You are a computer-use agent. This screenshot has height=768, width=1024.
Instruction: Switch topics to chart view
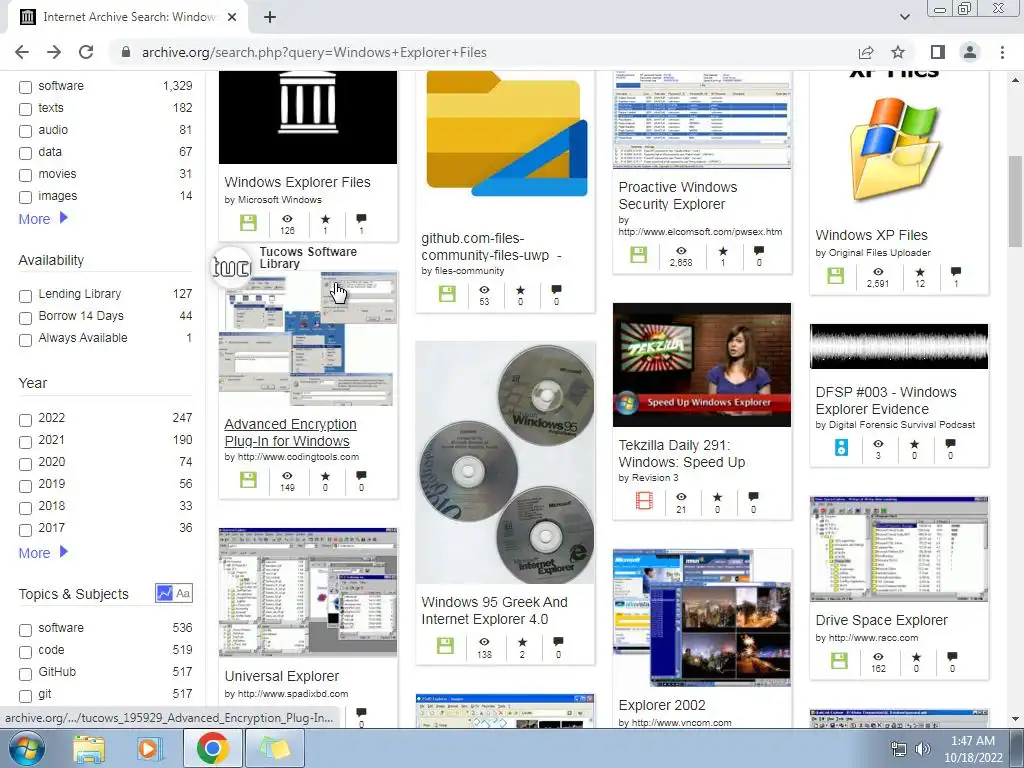tap(165, 594)
